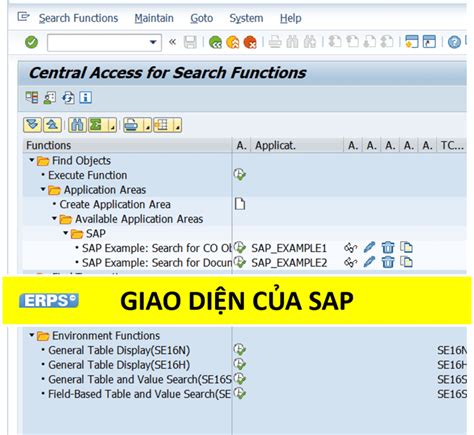474x435 pixels.
Task: Click the copy icon for SAP_EXAMPLE2
Action: pos(406,262)
